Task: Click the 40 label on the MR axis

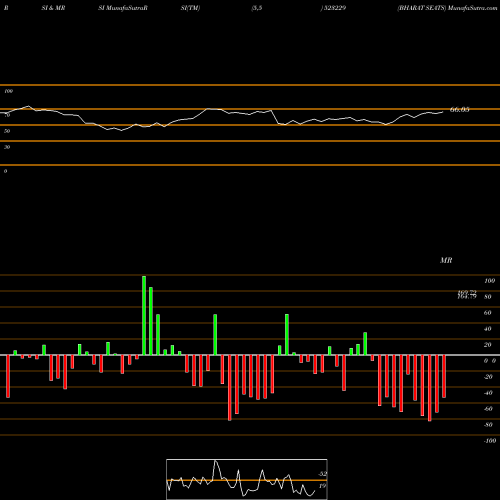Action: tap(488, 329)
